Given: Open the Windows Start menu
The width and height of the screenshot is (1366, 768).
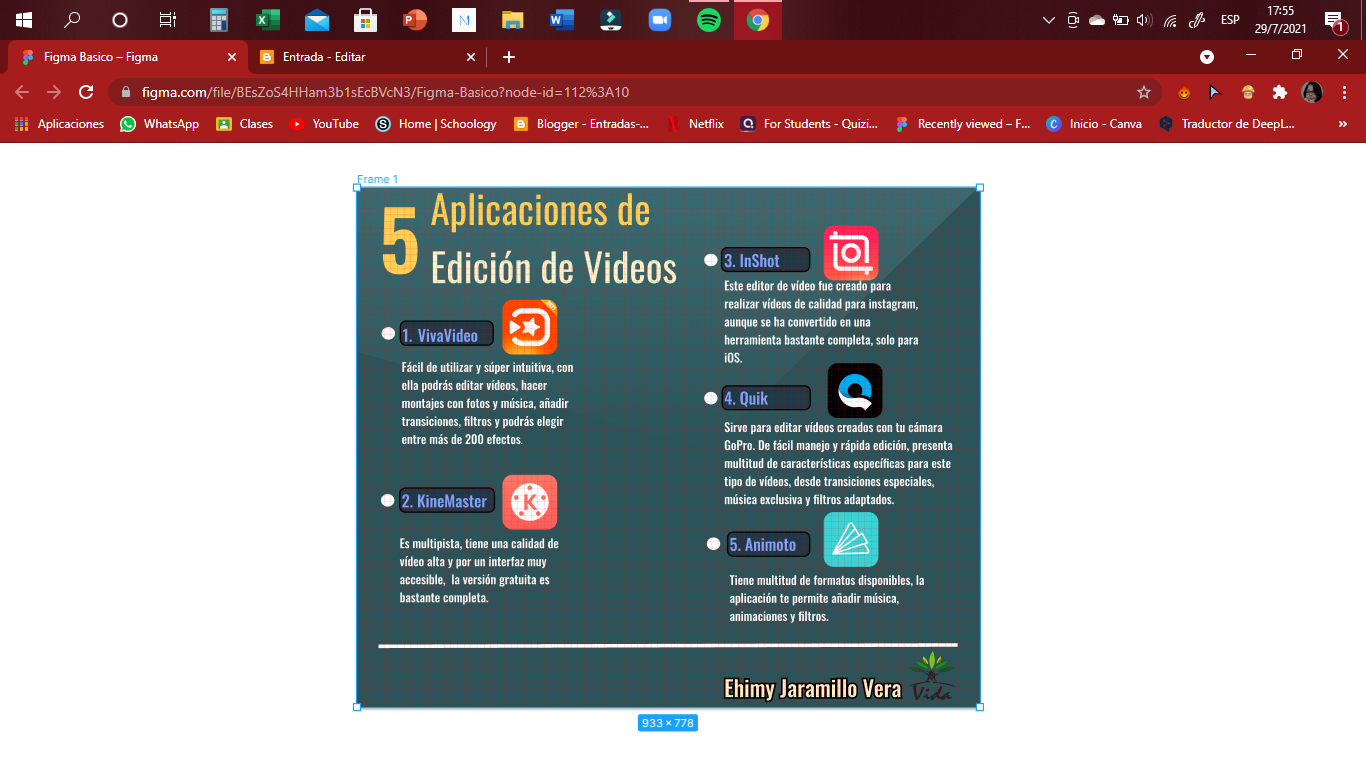Looking at the screenshot, I should click(24, 19).
